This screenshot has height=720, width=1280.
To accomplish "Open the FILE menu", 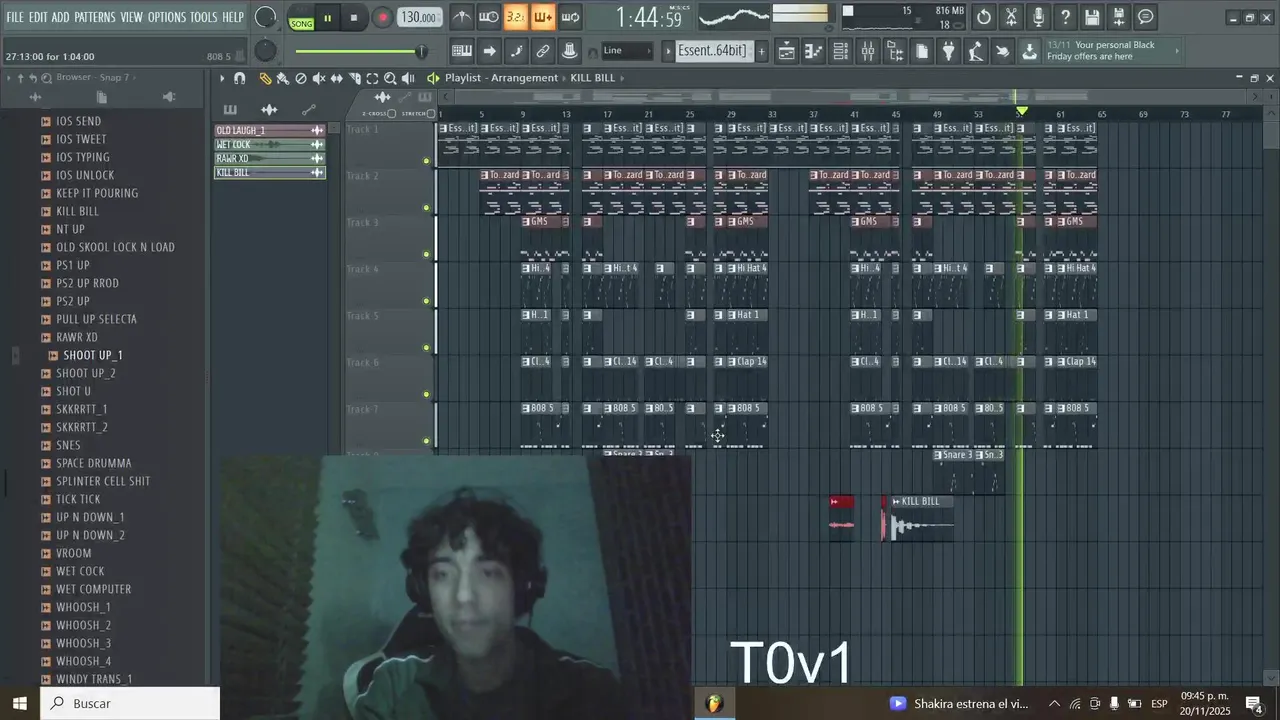I will click(x=15, y=17).
